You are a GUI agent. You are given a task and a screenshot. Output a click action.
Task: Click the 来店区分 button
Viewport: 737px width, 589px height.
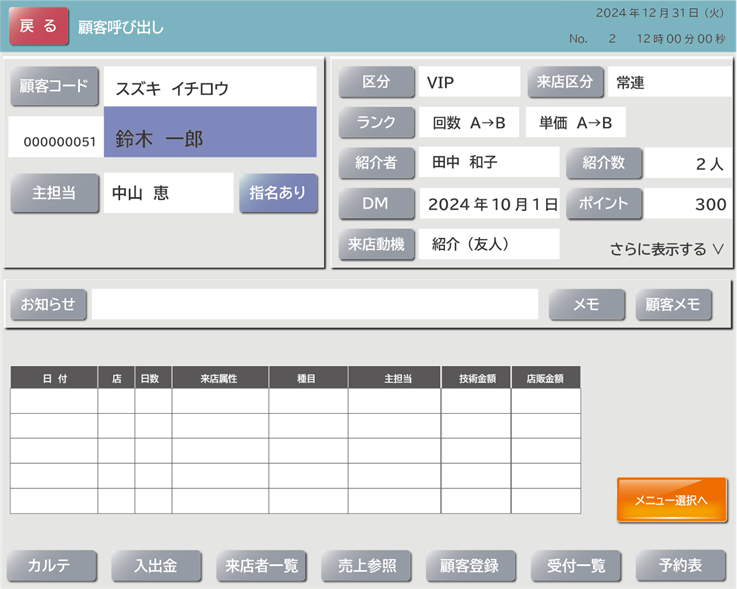pos(565,82)
